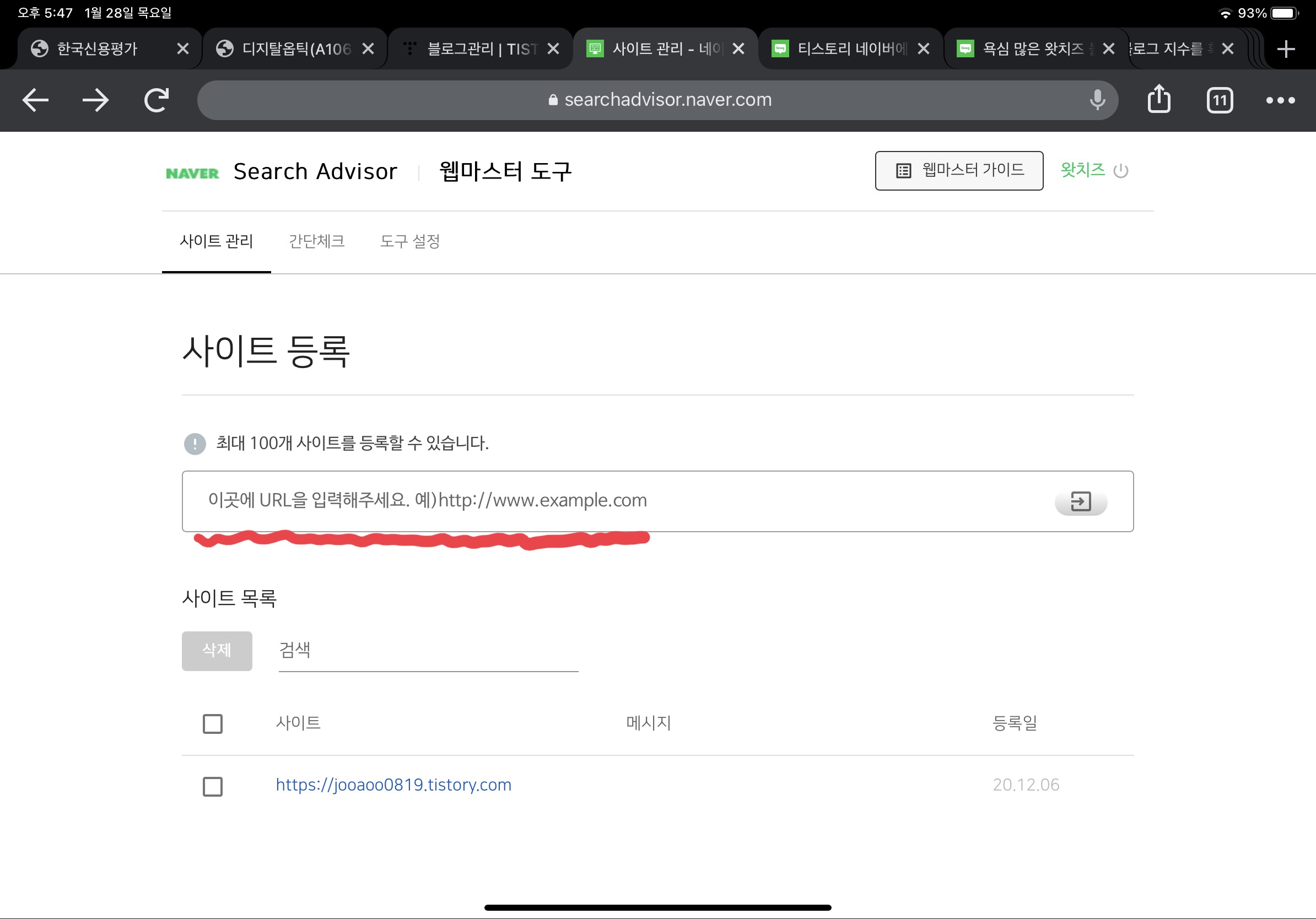
Task: Tick the checkbox for jooaoo0819.tistory.com row
Action: [x=213, y=786]
